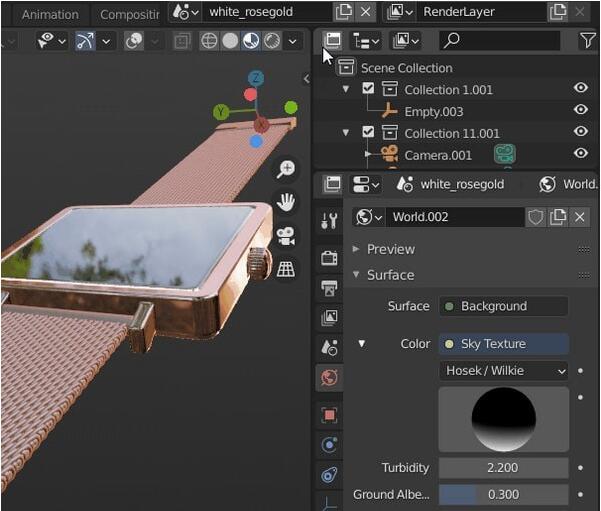
Task: Add a new view layer next to RenderLayer
Action: point(558,12)
